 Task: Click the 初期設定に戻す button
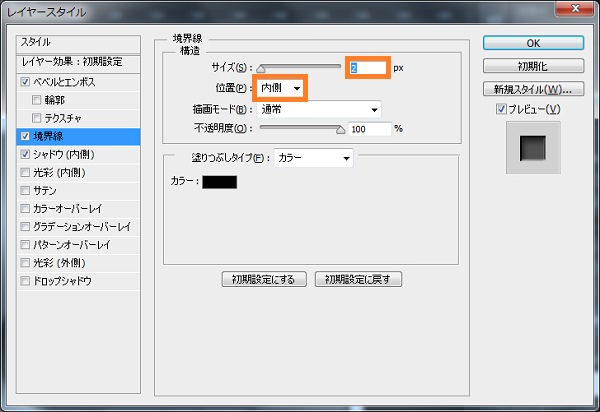358,279
